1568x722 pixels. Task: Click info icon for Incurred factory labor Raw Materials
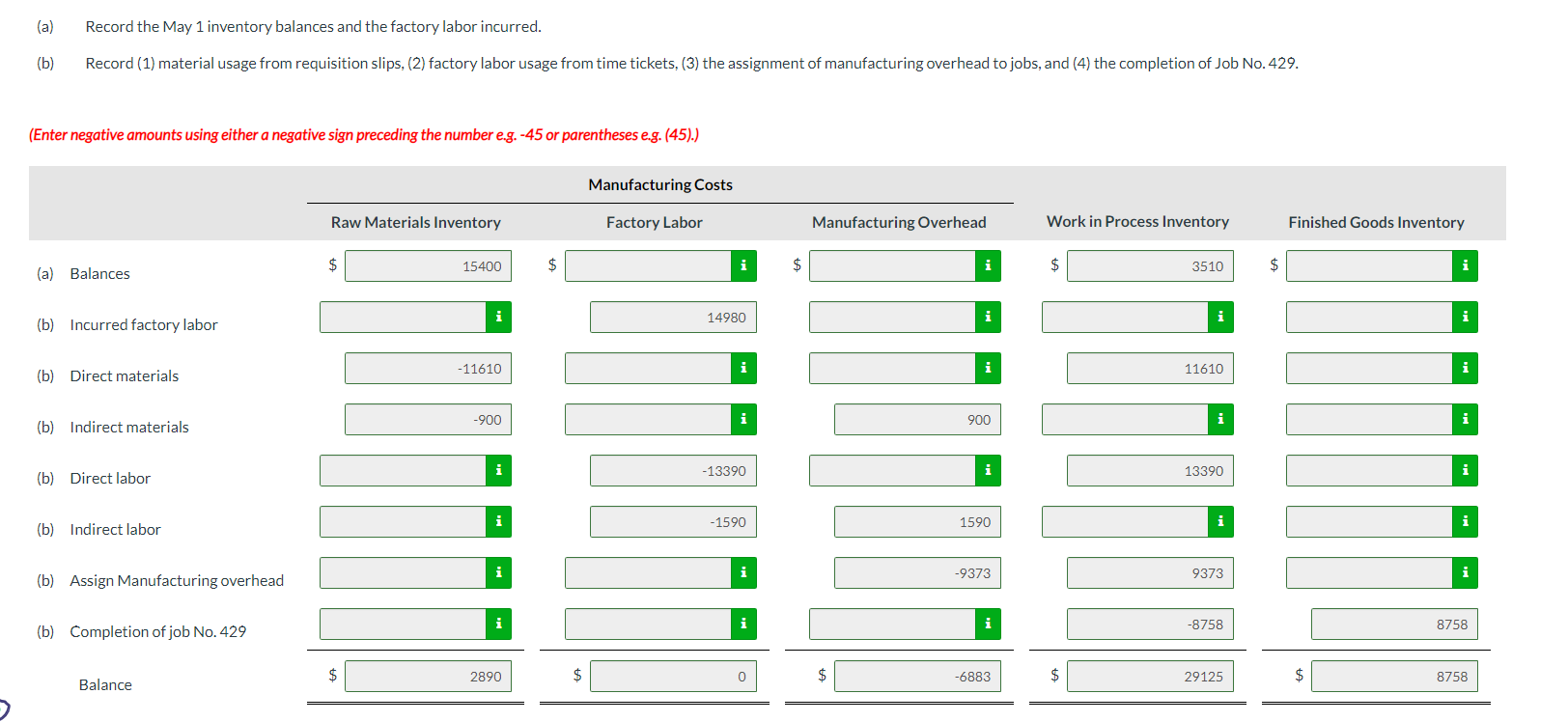coord(498,317)
